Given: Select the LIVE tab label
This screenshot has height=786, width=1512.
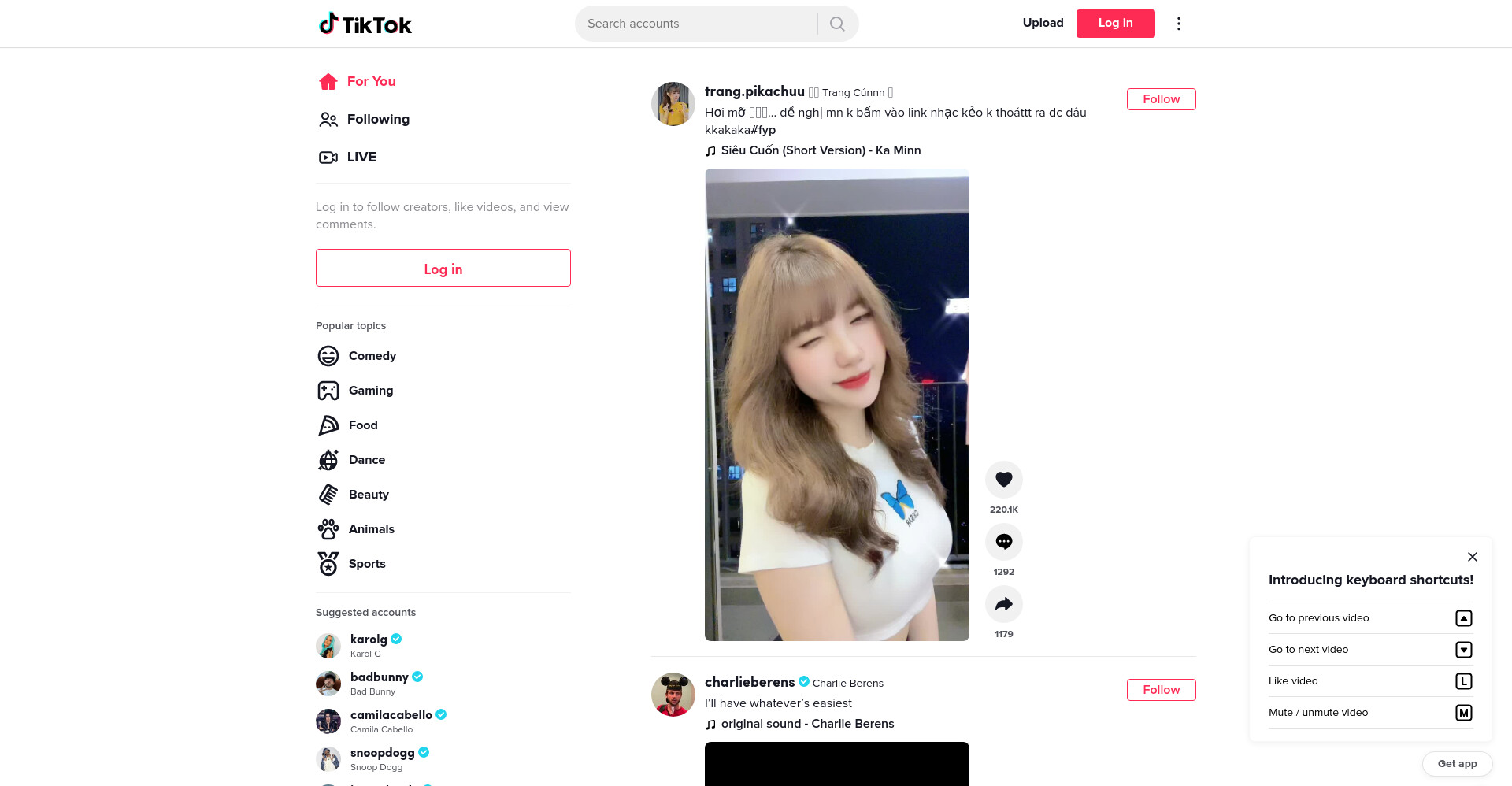Looking at the screenshot, I should [x=361, y=157].
